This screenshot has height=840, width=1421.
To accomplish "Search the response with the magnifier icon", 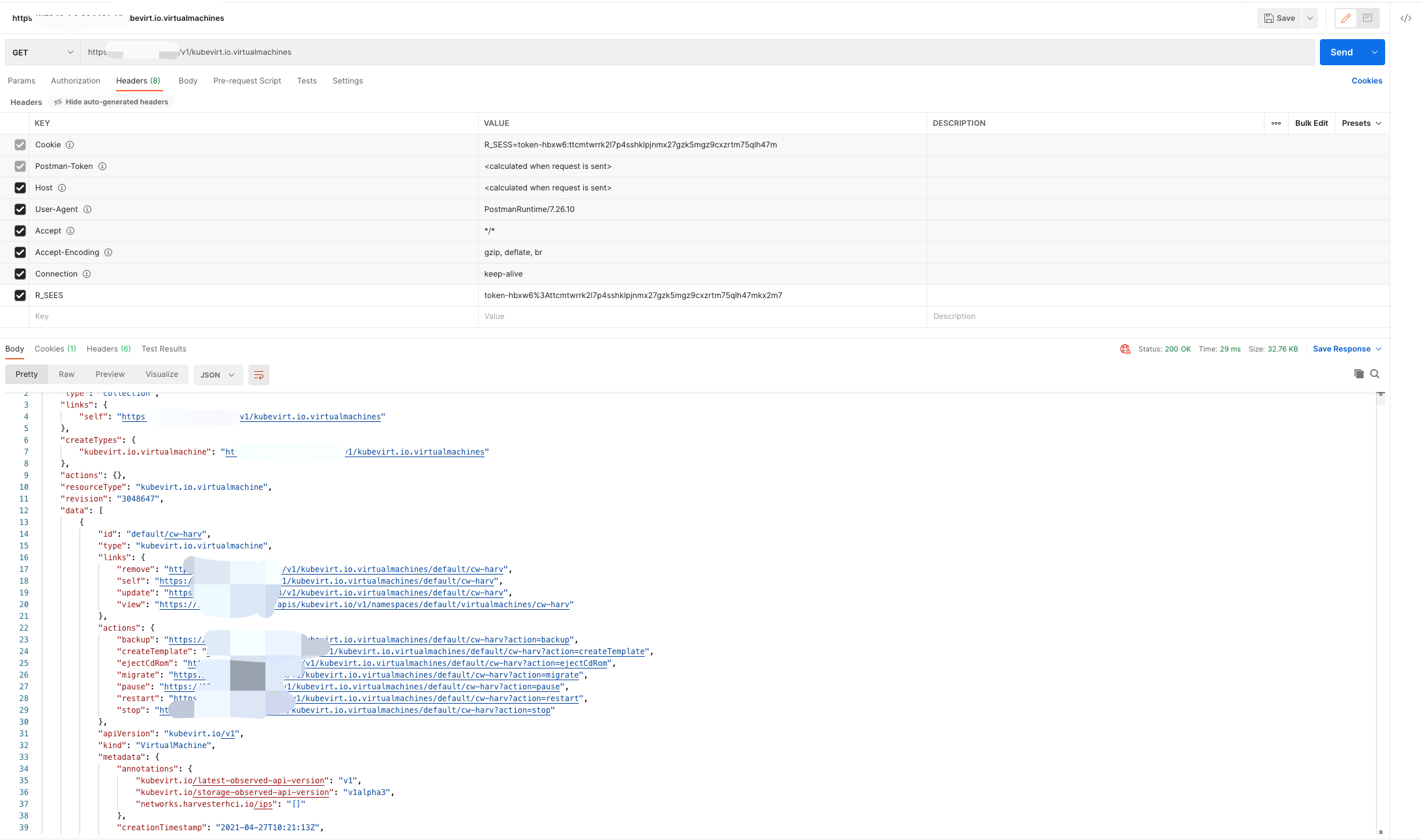I will tap(1375, 374).
